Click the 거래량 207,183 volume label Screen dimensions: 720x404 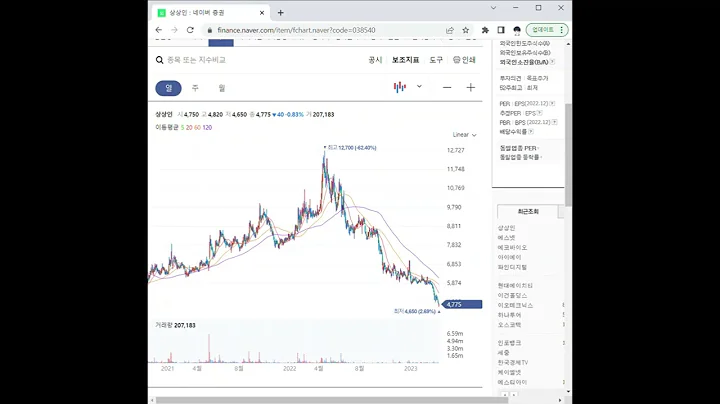coord(175,325)
